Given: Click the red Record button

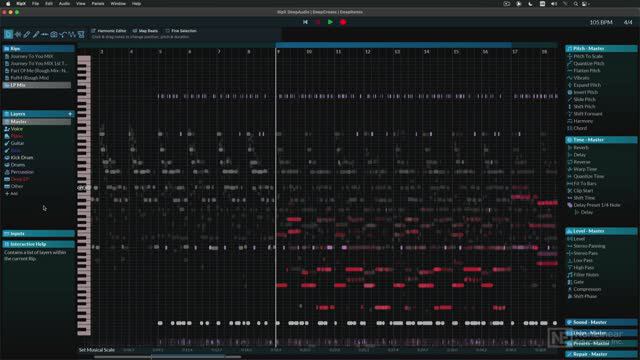Looking at the screenshot, I should pos(343,22).
